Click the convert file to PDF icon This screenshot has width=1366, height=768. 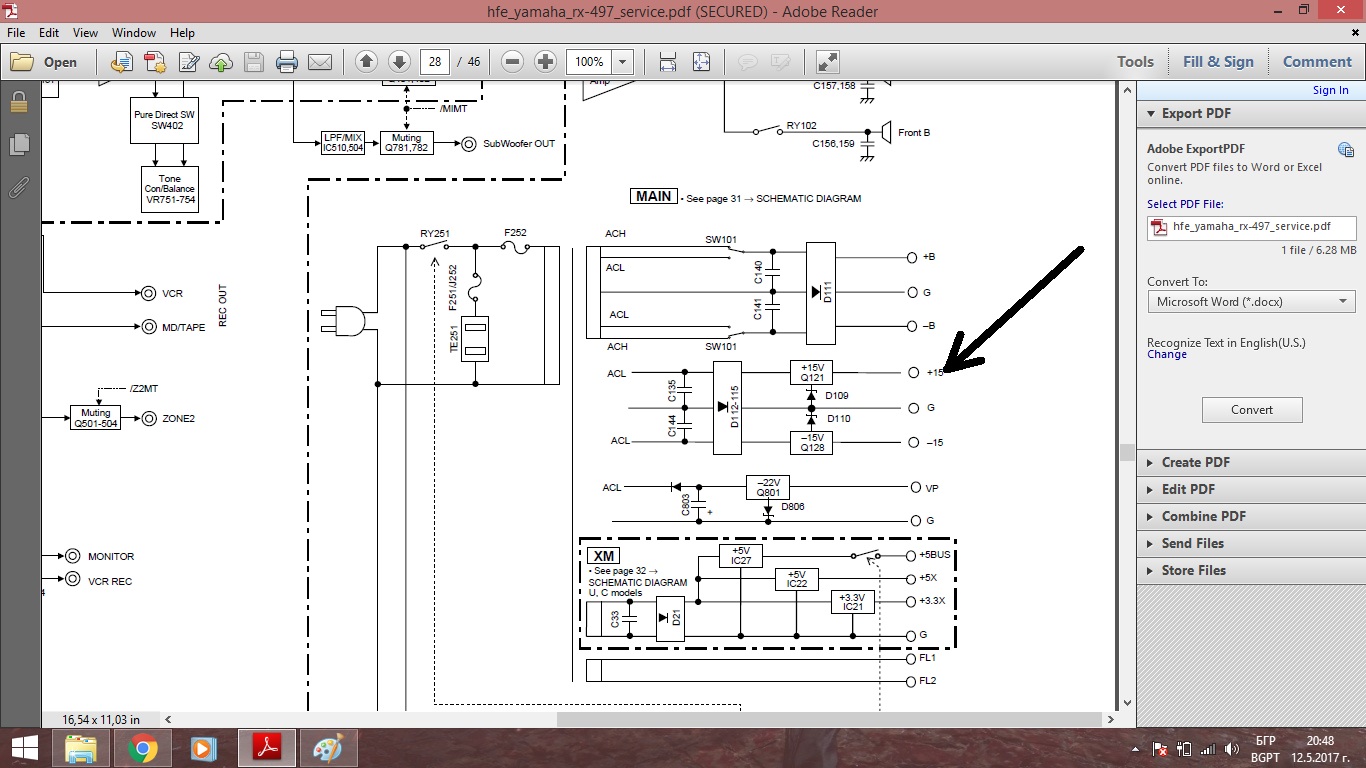[x=122, y=62]
